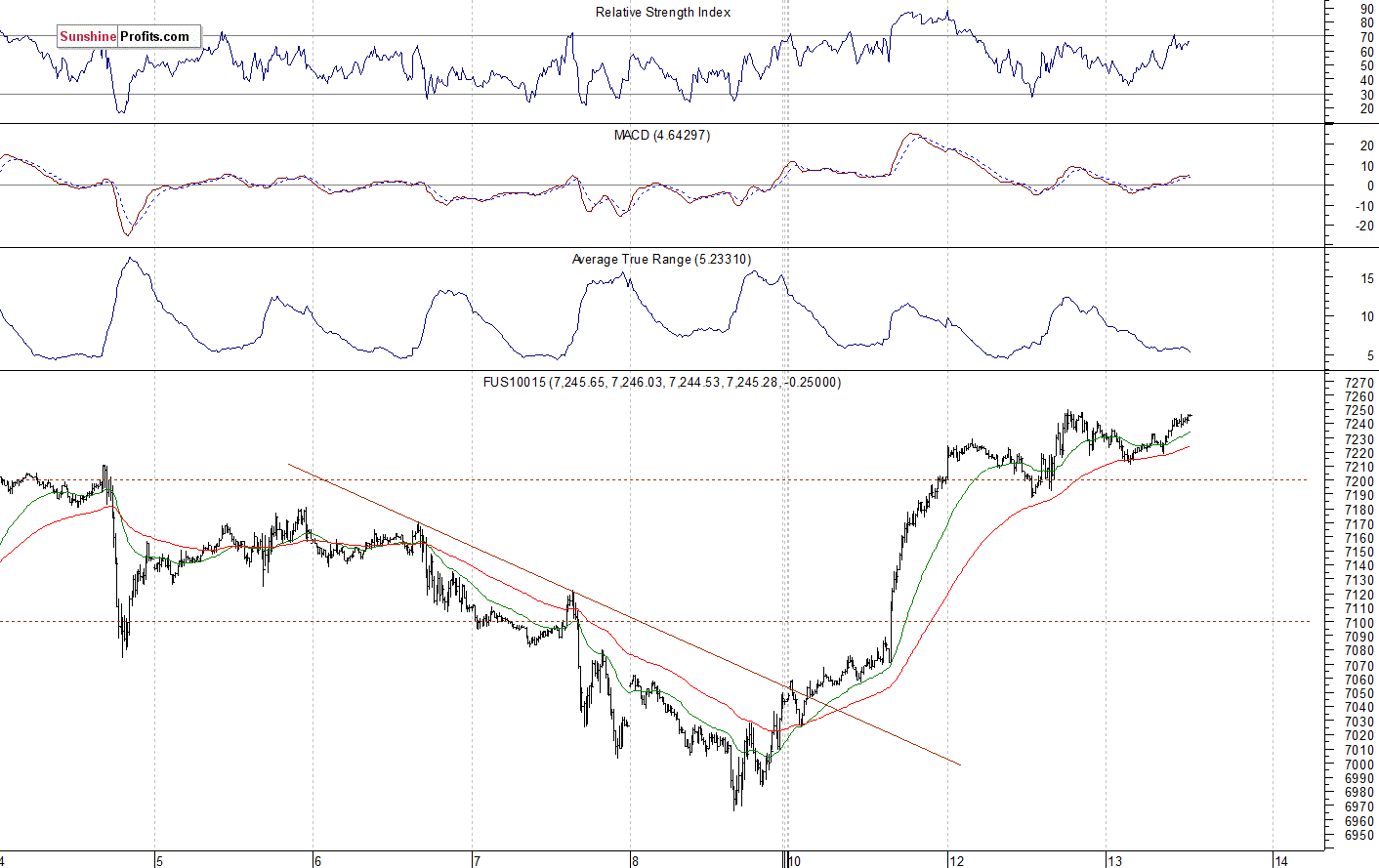
Task: Click the ATR 15 axis label
Action: [1366, 279]
